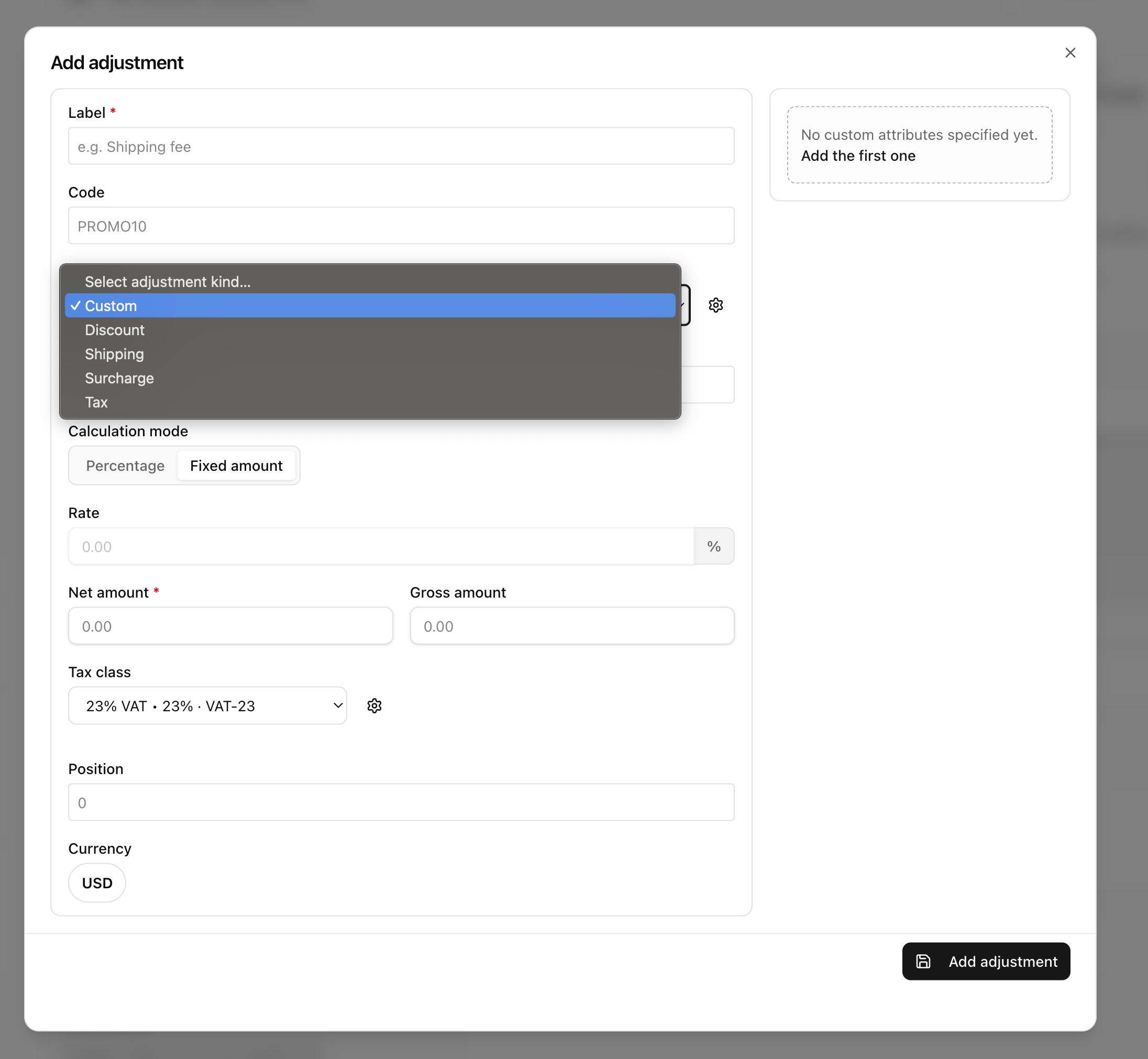Click the save icon in Add adjustment button
The height and width of the screenshot is (1059, 1148).
pyautogui.click(x=923, y=961)
